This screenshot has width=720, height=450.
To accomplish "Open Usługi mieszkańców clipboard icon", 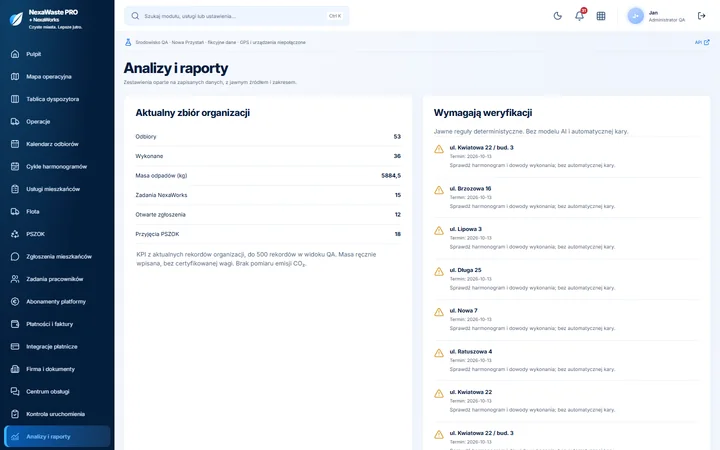I will (x=15, y=189).
